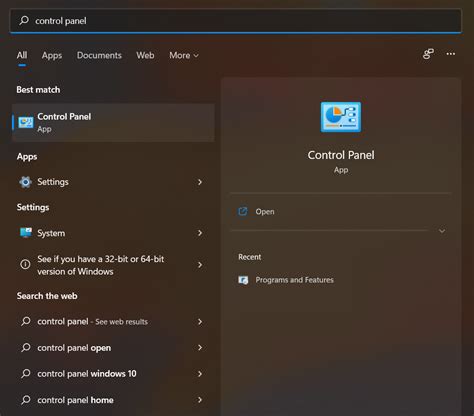Expand the Settings app result arrow
The image size is (474, 416).
pos(200,182)
